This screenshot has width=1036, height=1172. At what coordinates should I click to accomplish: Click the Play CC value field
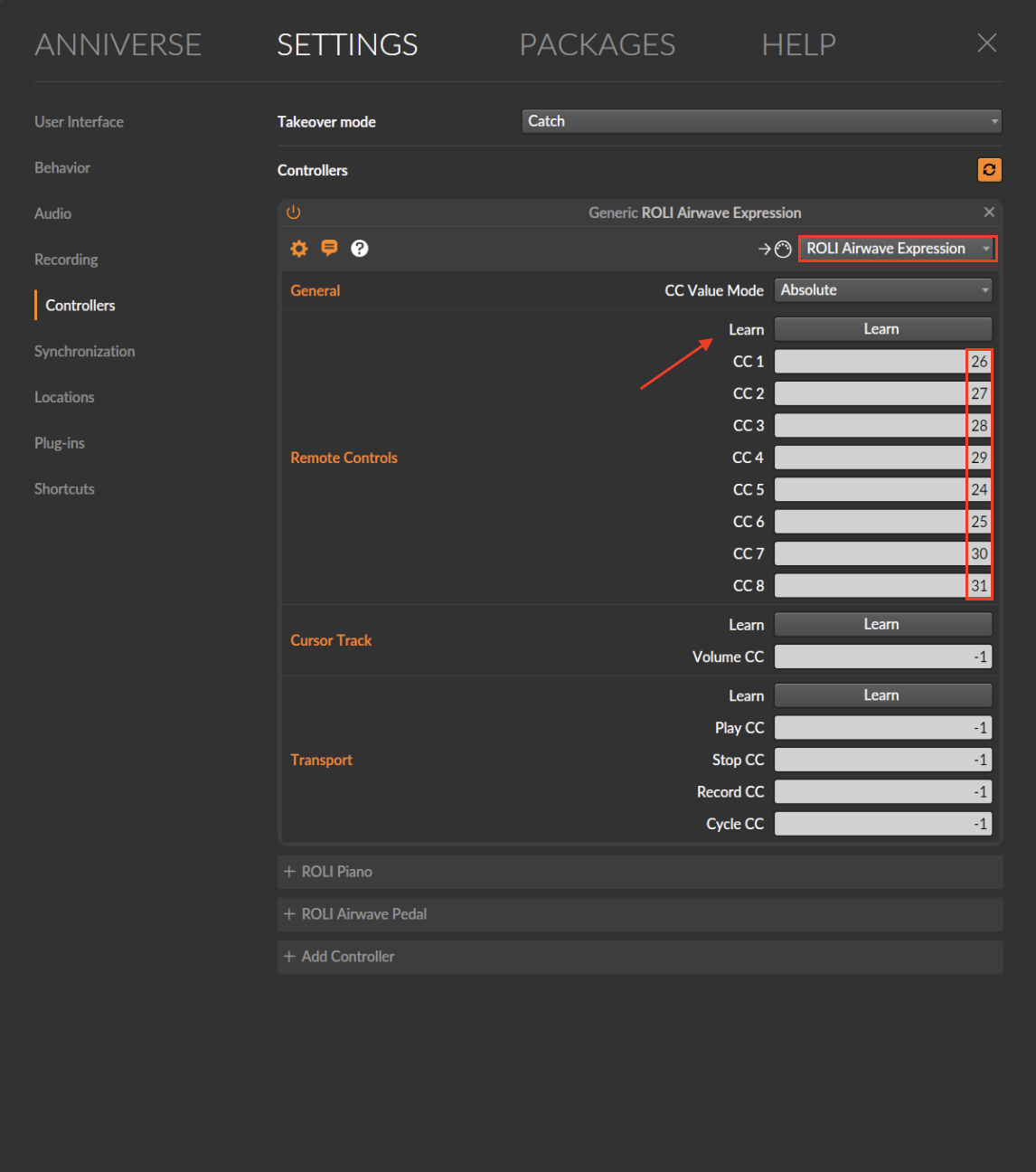883,728
